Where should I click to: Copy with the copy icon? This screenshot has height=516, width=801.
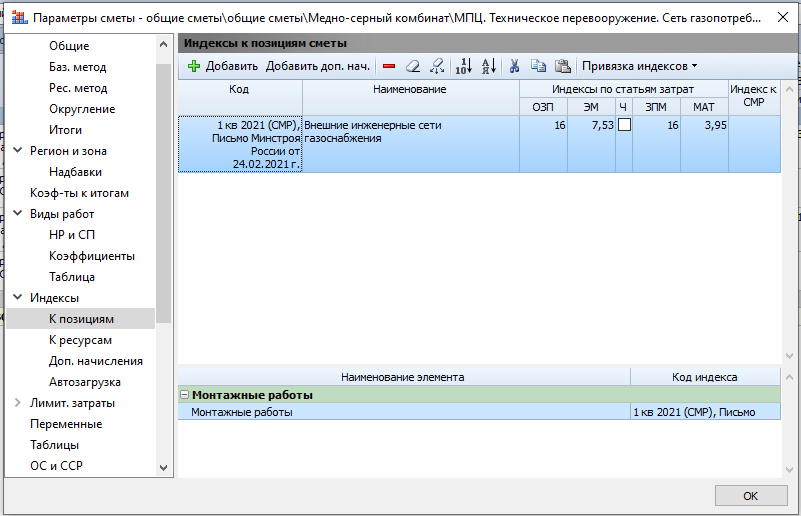click(538, 66)
